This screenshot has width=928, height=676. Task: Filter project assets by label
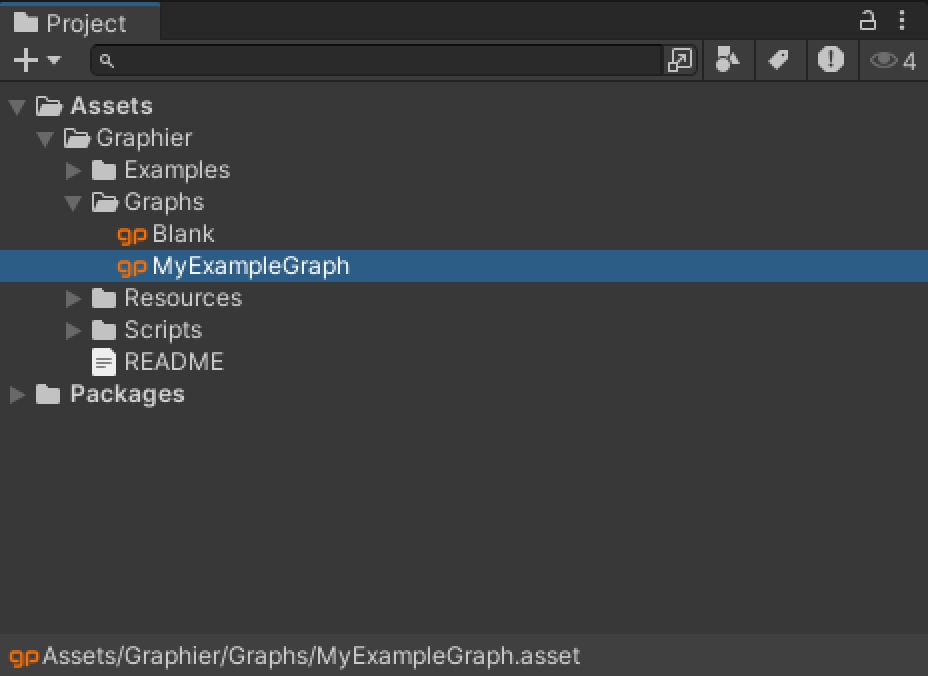click(x=780, y=60)
